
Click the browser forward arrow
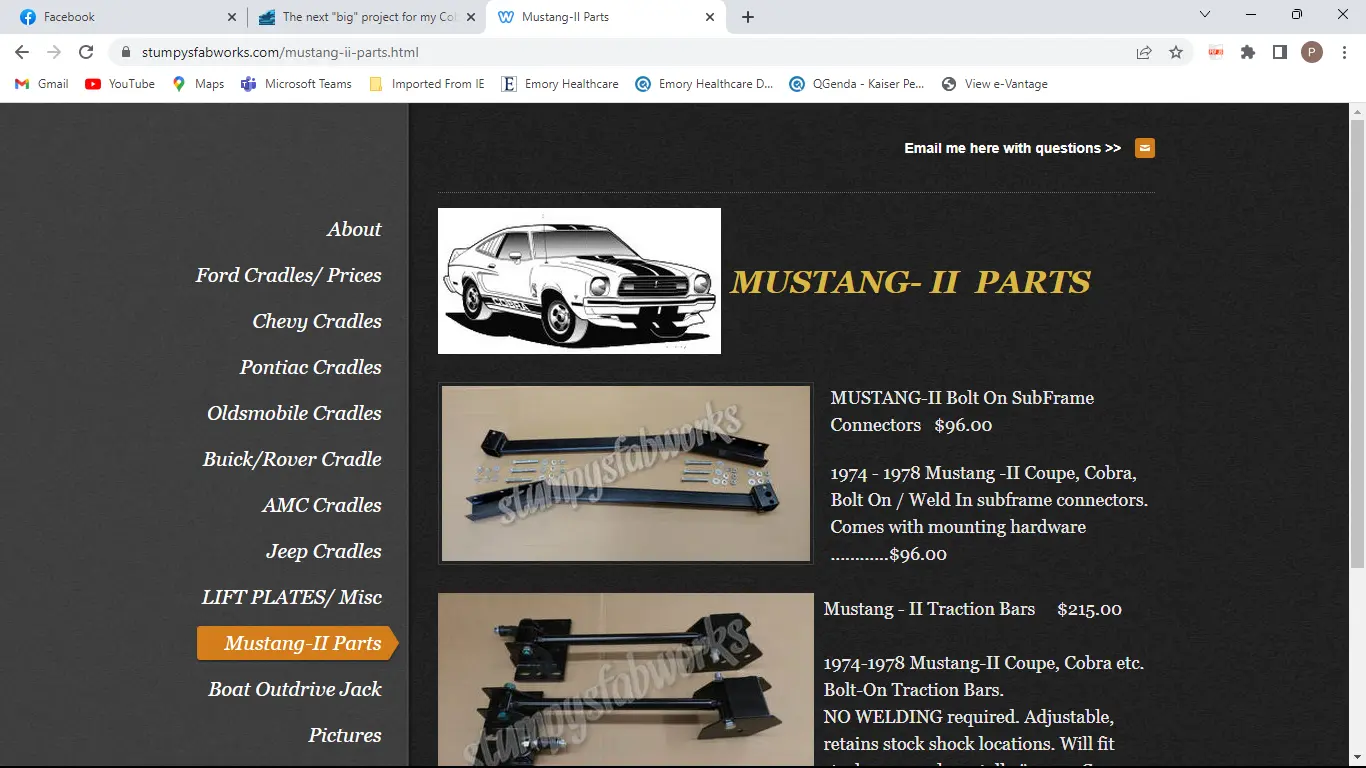[x=54, y=52]
